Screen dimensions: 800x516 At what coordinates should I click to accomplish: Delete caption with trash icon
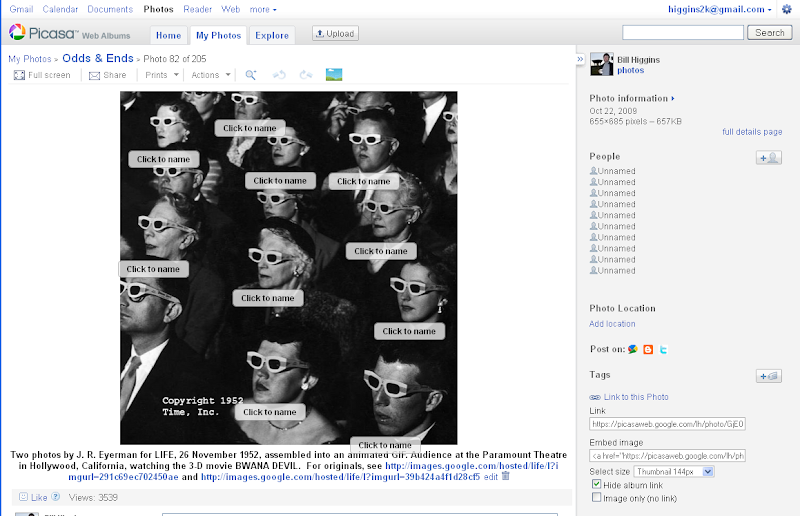click(506, 476)
